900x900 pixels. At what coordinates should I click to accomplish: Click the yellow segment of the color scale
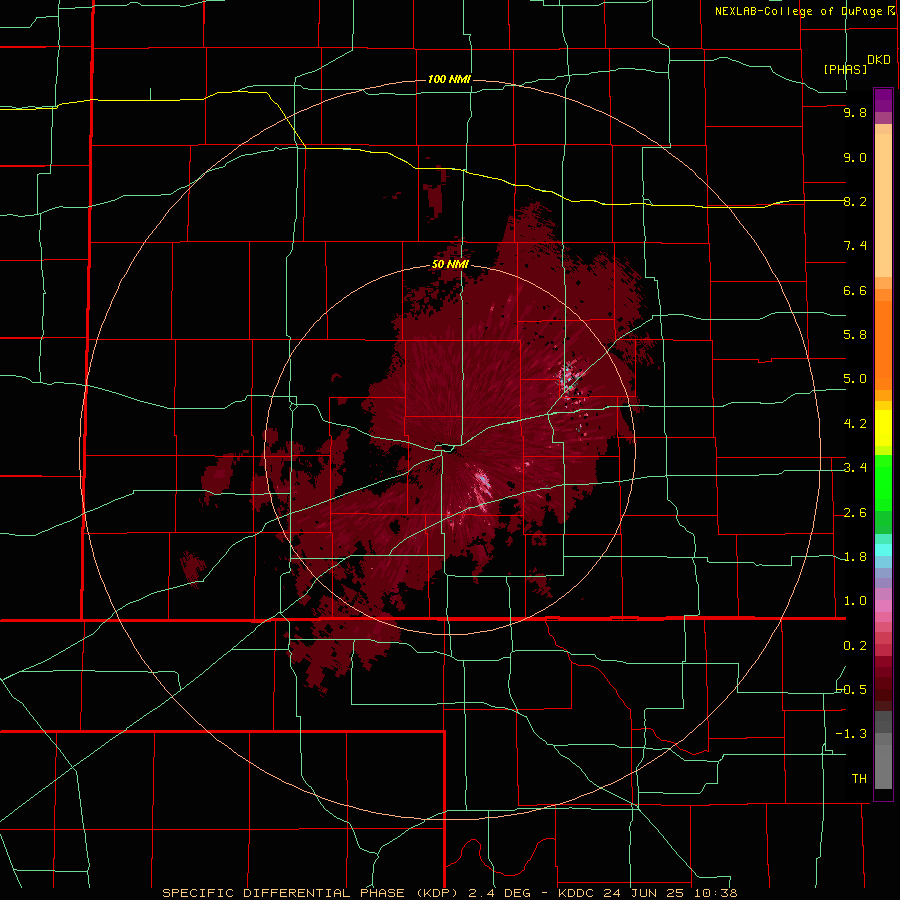[x=883, y=428]
